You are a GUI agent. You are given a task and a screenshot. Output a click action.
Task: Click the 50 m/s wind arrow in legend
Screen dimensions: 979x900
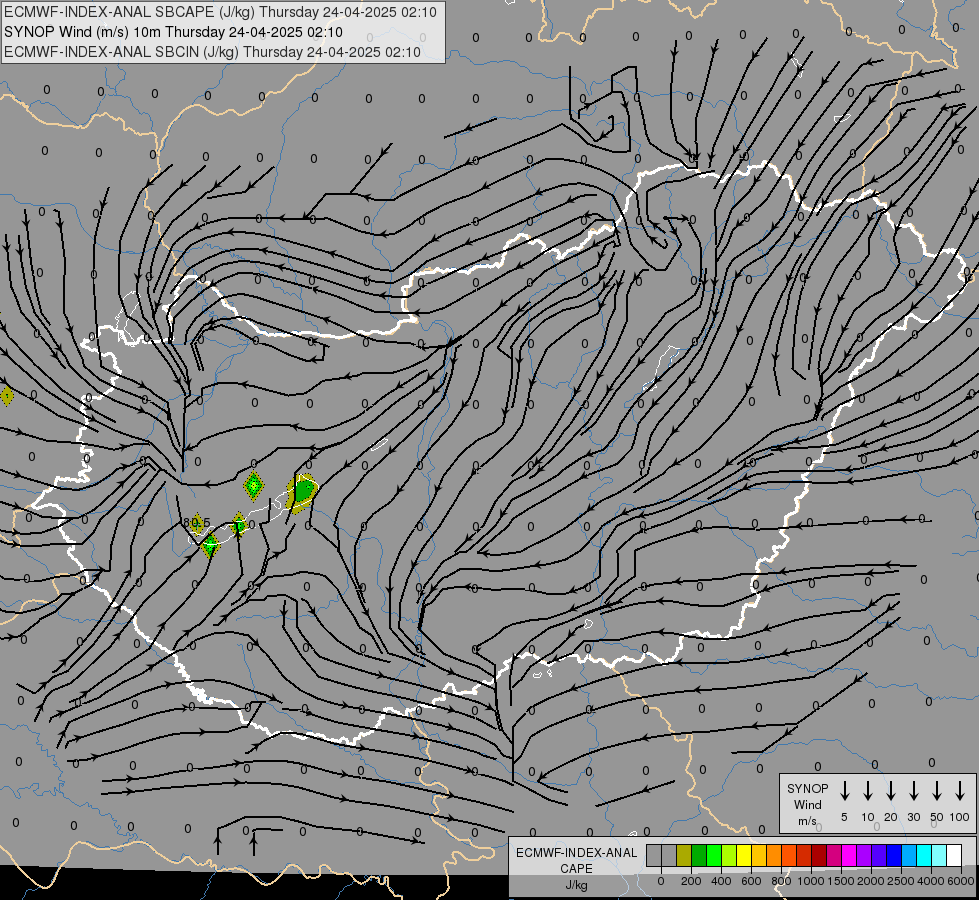[x=937, y=791]
